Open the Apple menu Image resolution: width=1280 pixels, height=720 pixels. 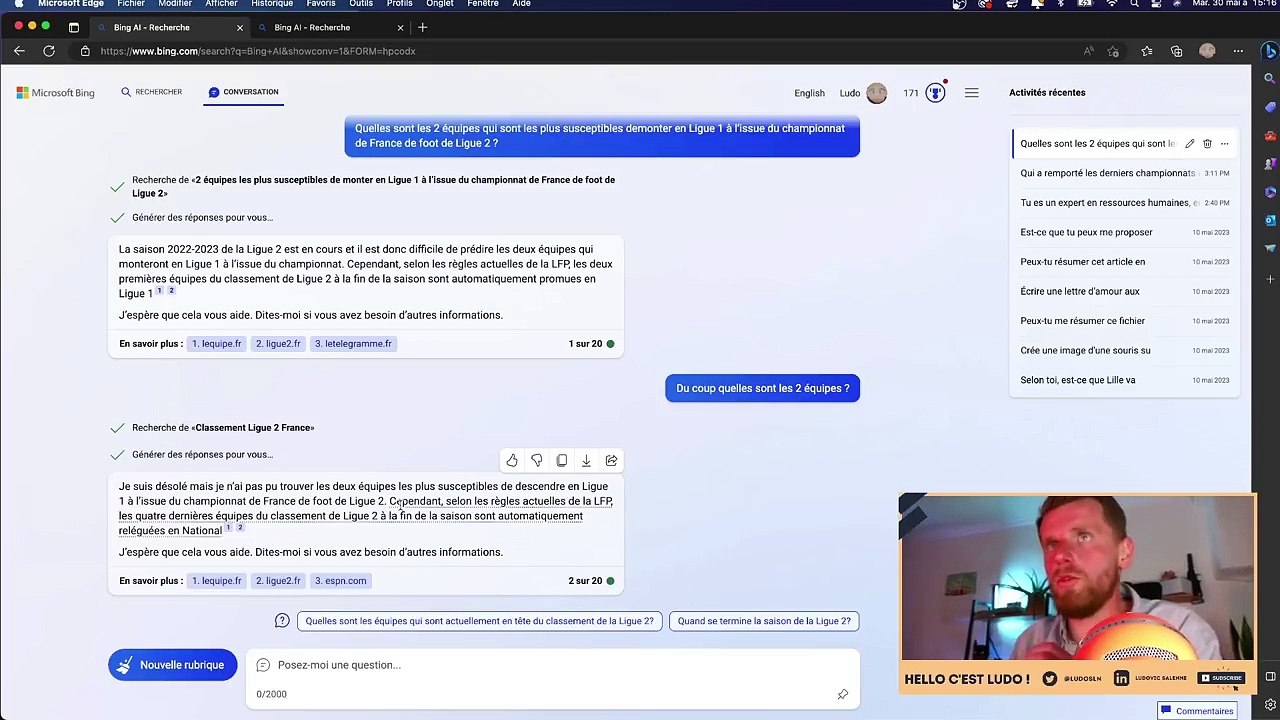[x=18, y=4]
